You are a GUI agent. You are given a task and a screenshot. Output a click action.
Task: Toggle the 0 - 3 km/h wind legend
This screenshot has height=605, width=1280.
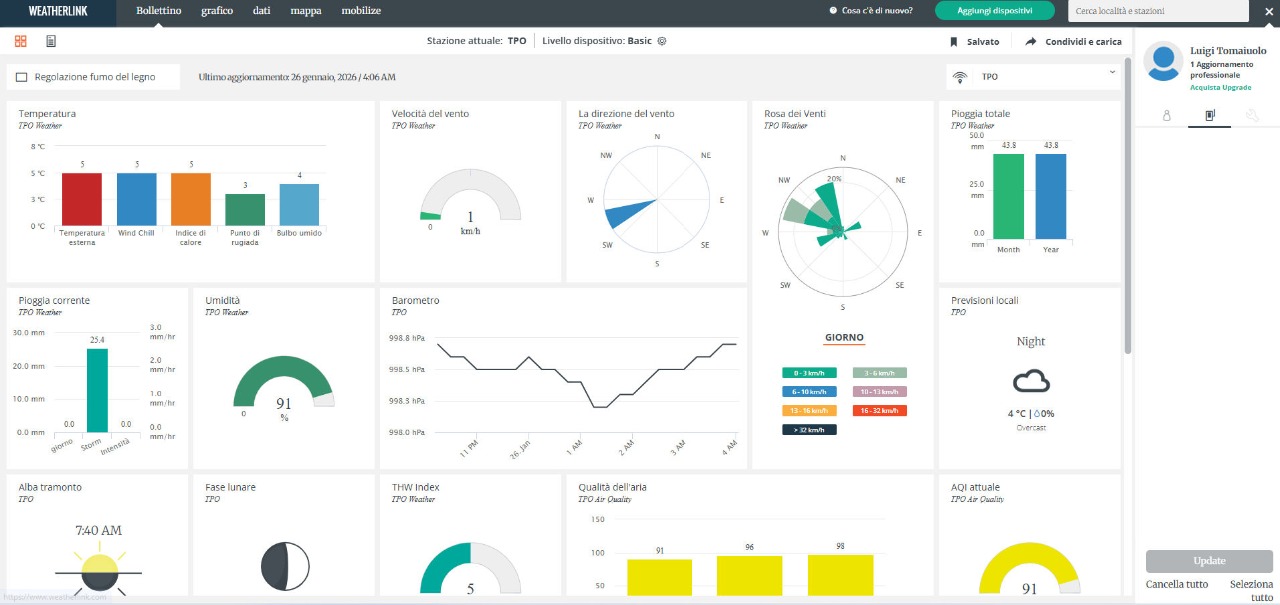click(809, 373)
